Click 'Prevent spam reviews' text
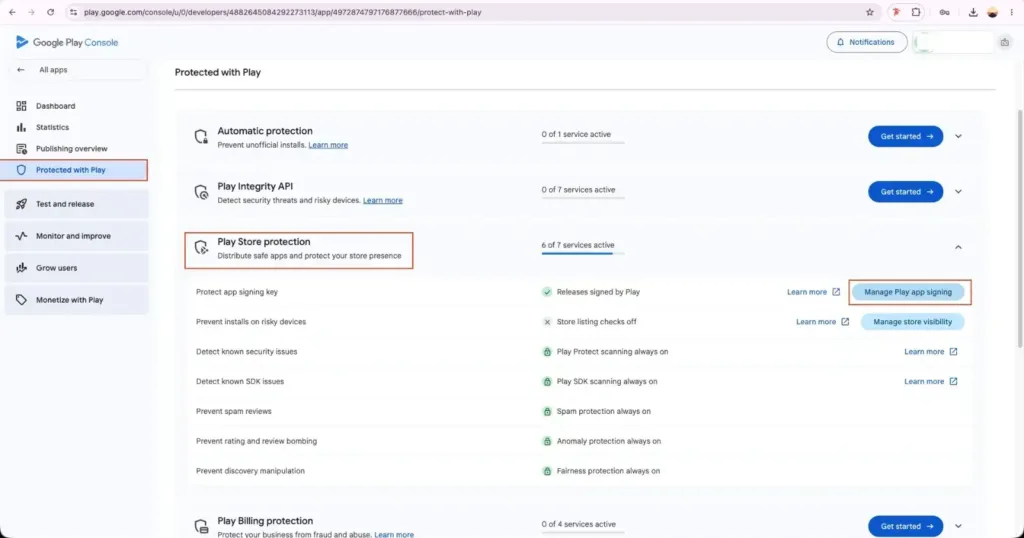Viewport: 1024px width, 538px height. coord(234,411)
